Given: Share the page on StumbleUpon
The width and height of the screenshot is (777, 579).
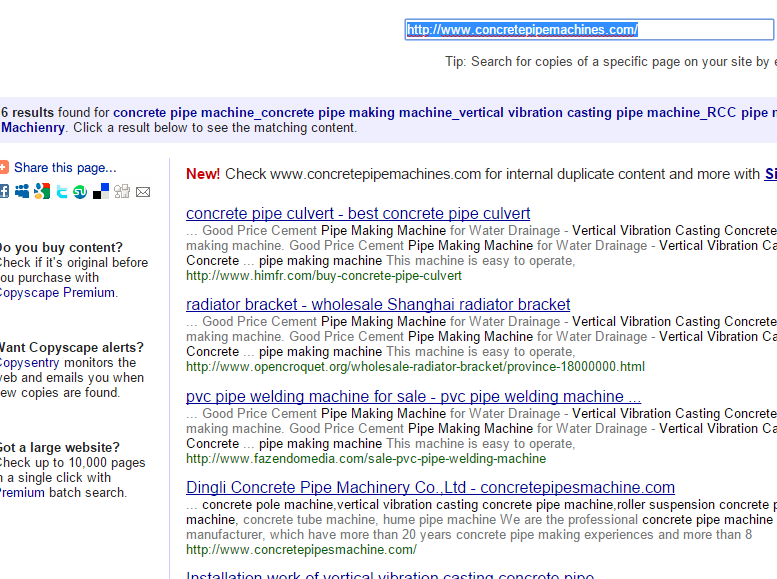Looking at the screenshot, I should click(80, 191).
